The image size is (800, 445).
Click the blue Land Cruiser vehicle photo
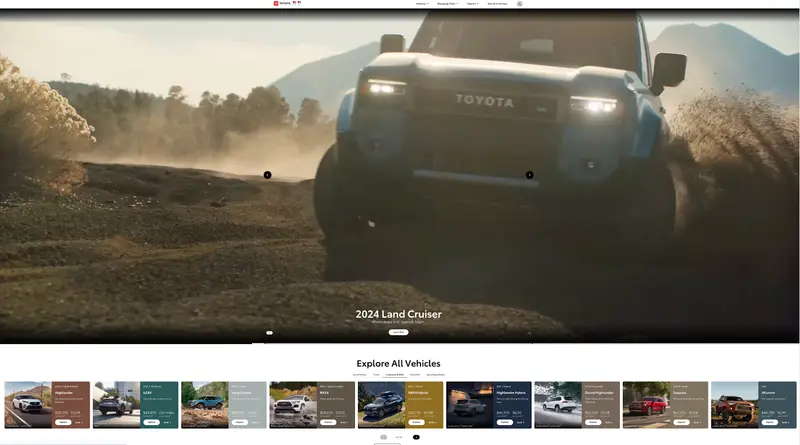(205, 405)
